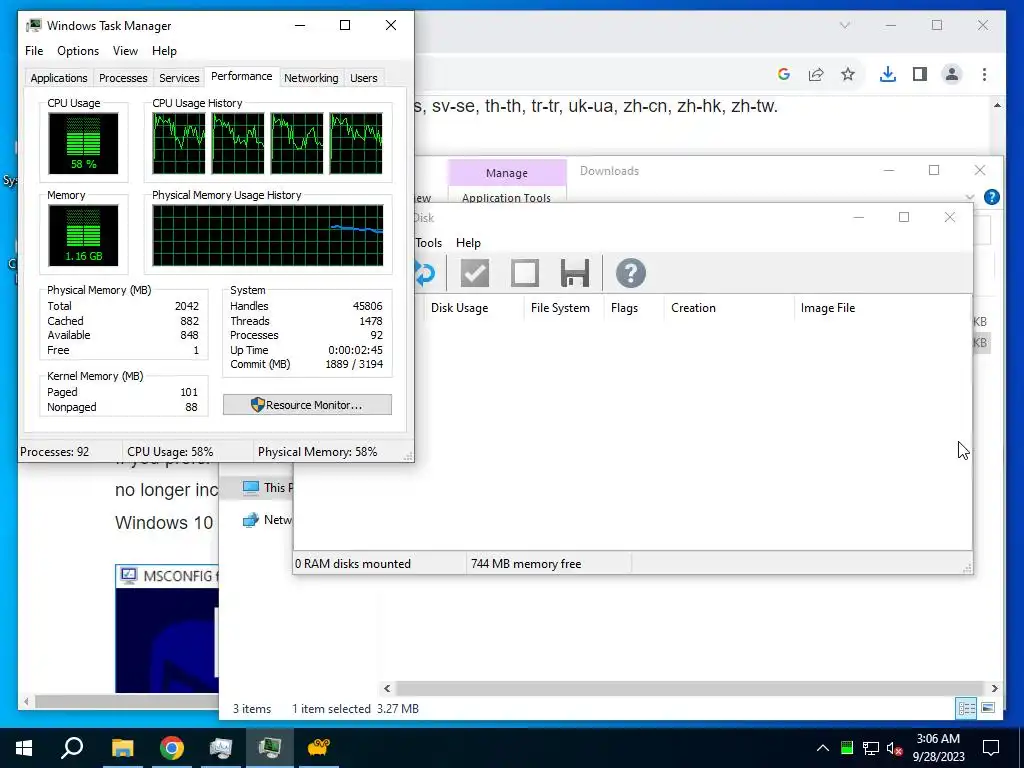Click the Google icon in Chrome address bar
The width and height of the screenshot is (1024, 768).
tap(784, 74)
